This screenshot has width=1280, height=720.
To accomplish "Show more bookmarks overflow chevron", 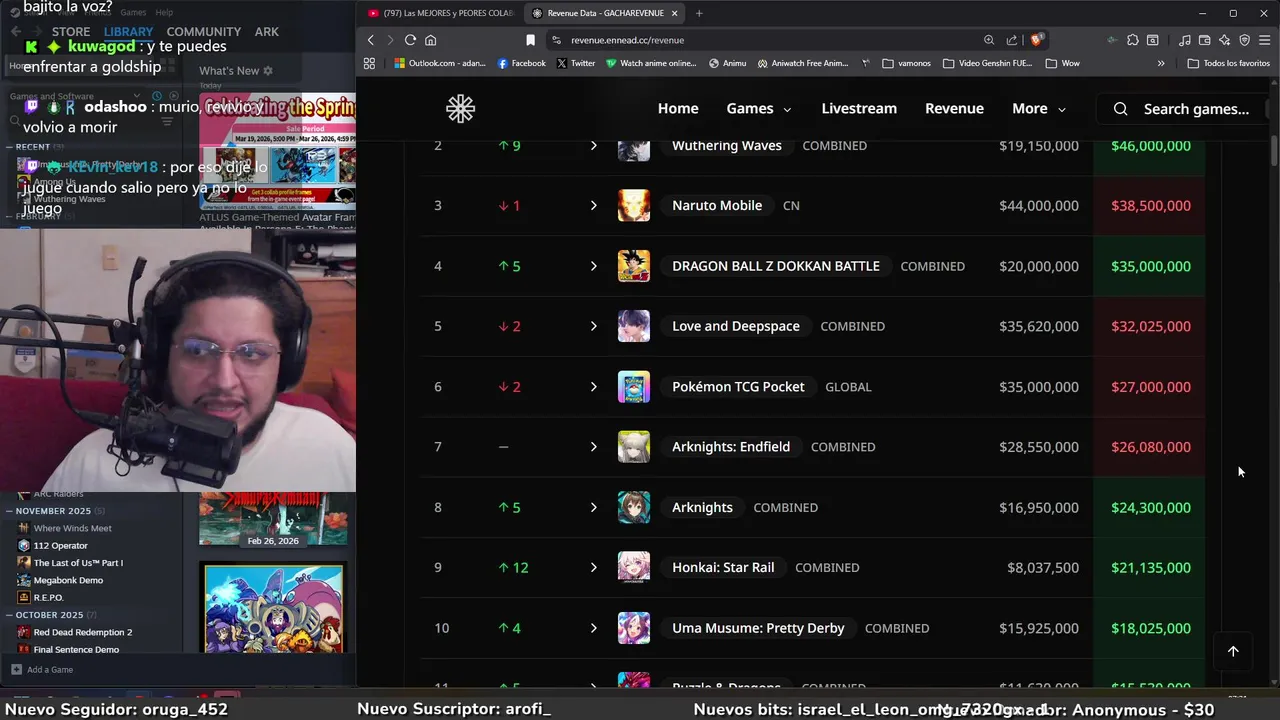I will coord(1161,63).
